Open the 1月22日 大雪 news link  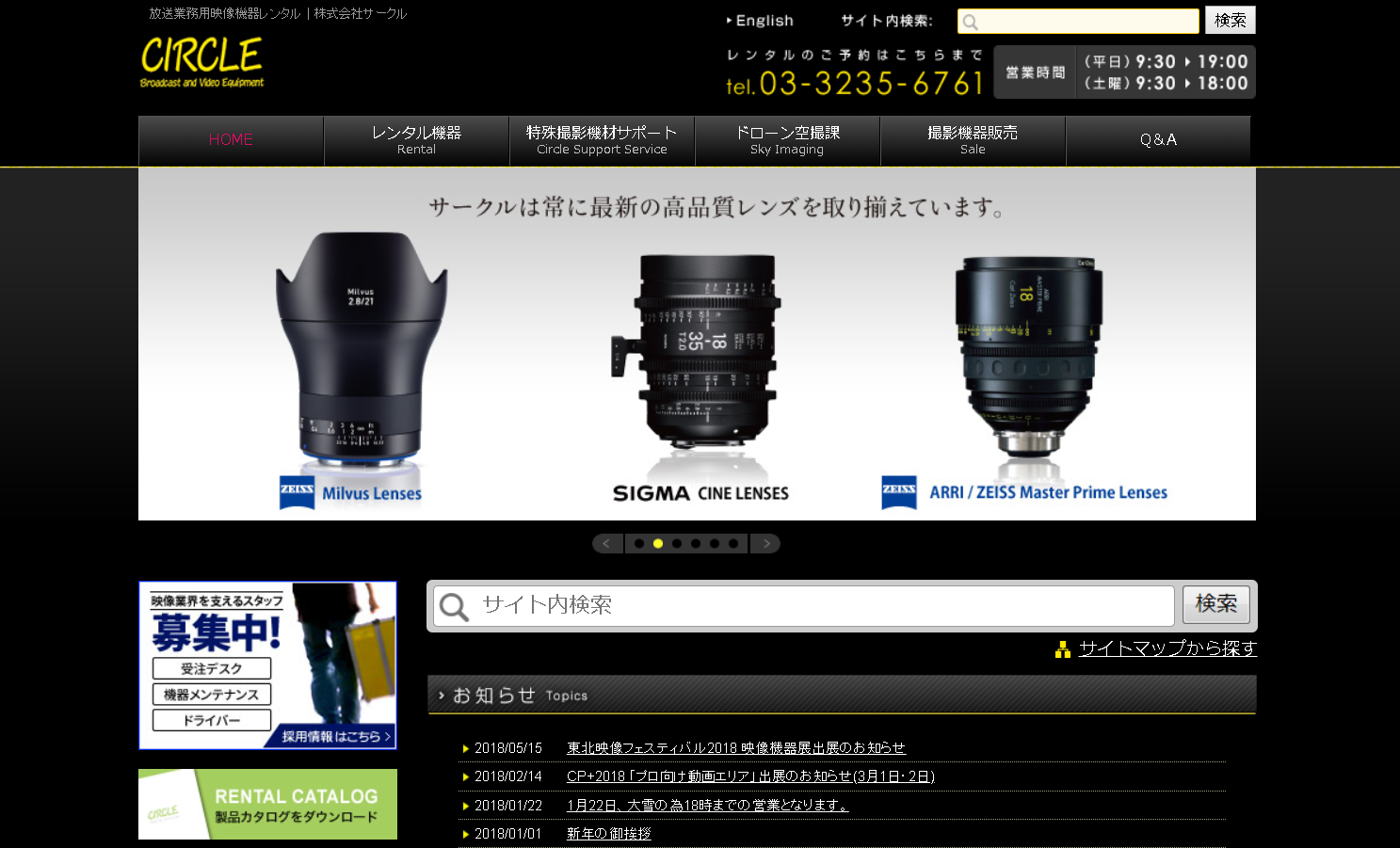click(707, 806)
